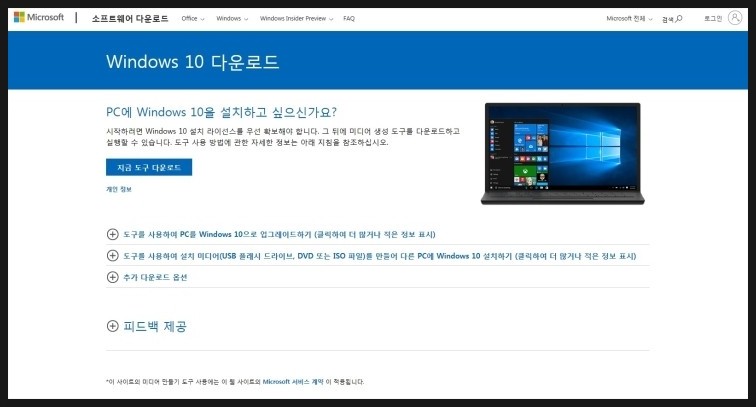Viewport: 756px width, 407px height.
Task: Open the Windows Insider Preview dropdown
Action: click(x=296, y=18)
